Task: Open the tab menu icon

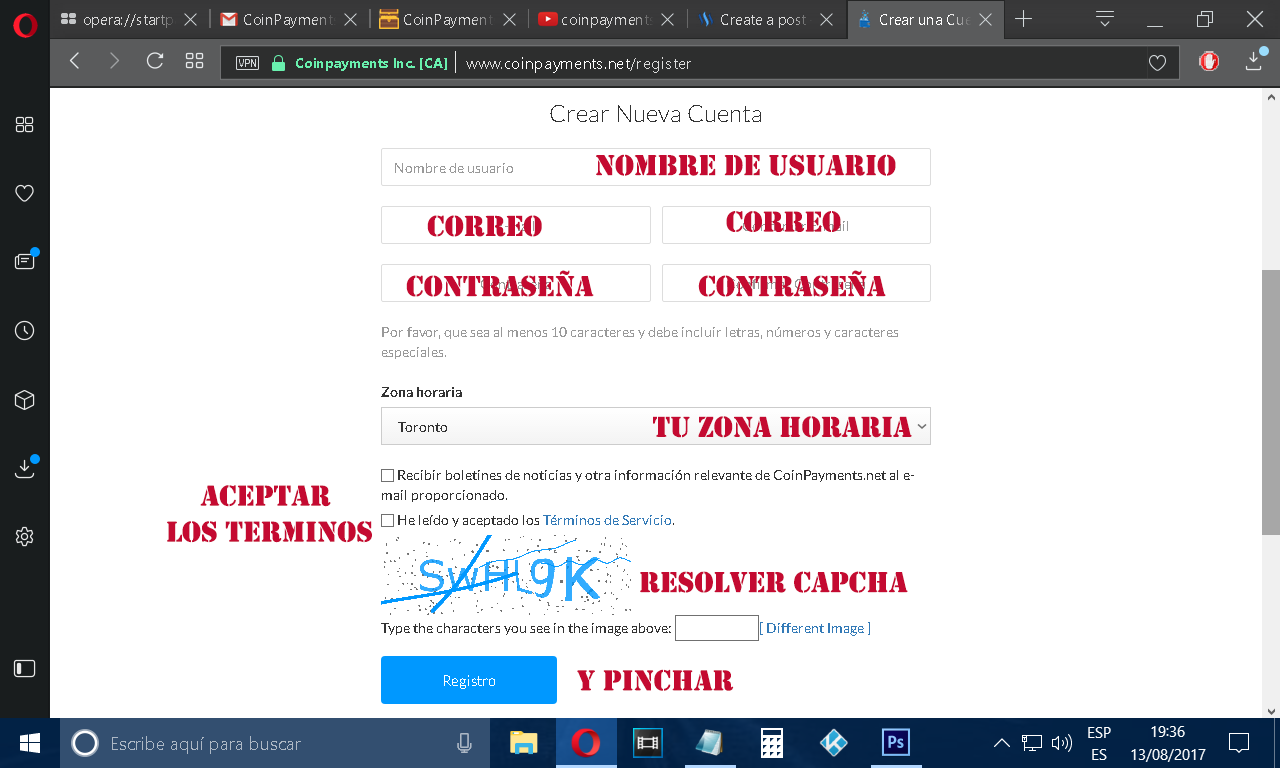Action: [1104, 19]
